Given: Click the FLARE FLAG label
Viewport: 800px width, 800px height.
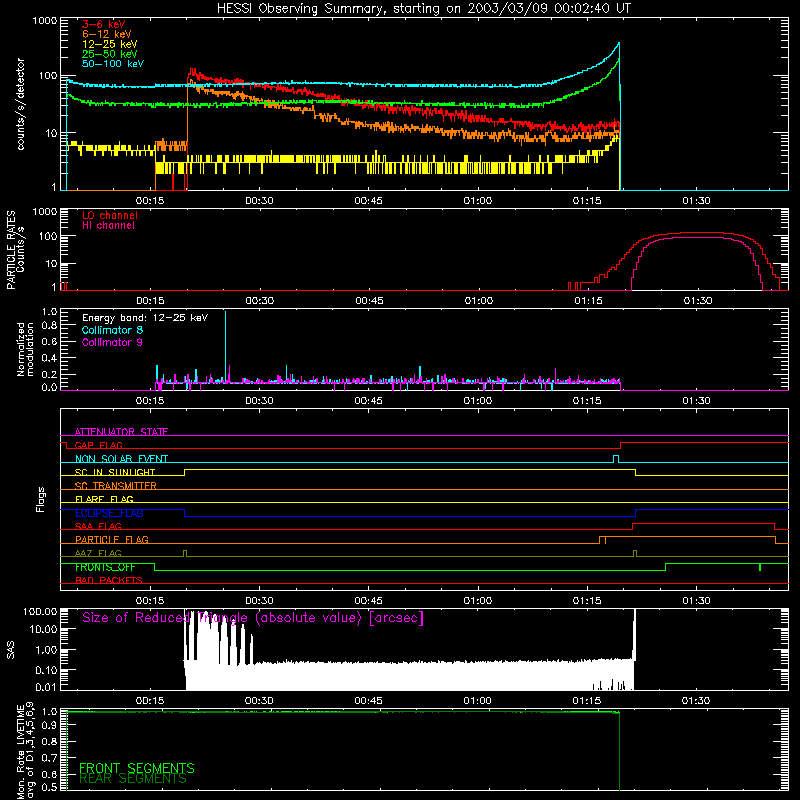Looking at the screenshot, I should (104, 499).
